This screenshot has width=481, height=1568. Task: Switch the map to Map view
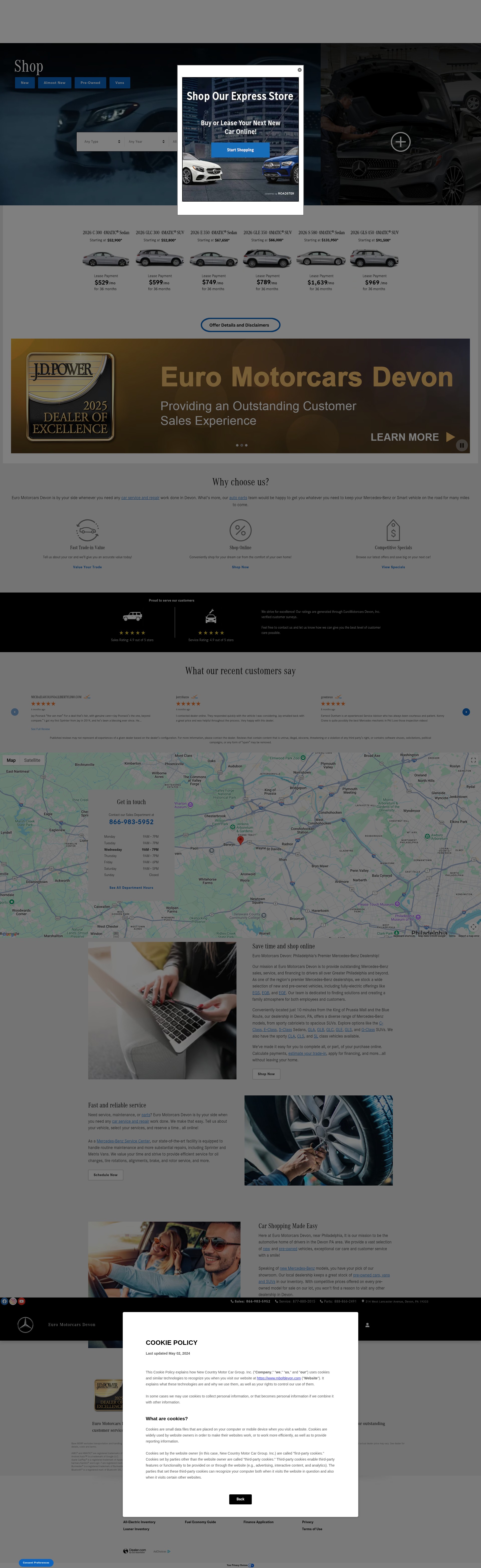pyautogui.click(x=11, y=760)
